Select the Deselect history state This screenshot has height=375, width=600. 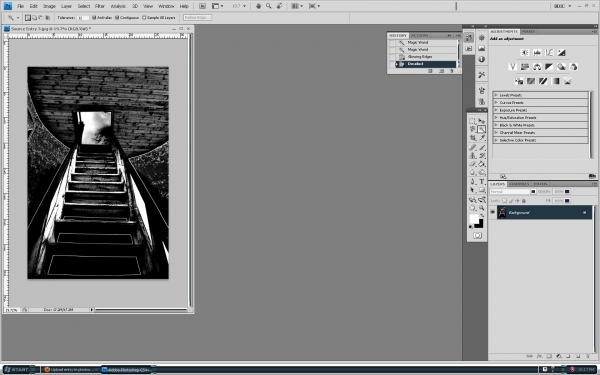(x=426, y=64)
